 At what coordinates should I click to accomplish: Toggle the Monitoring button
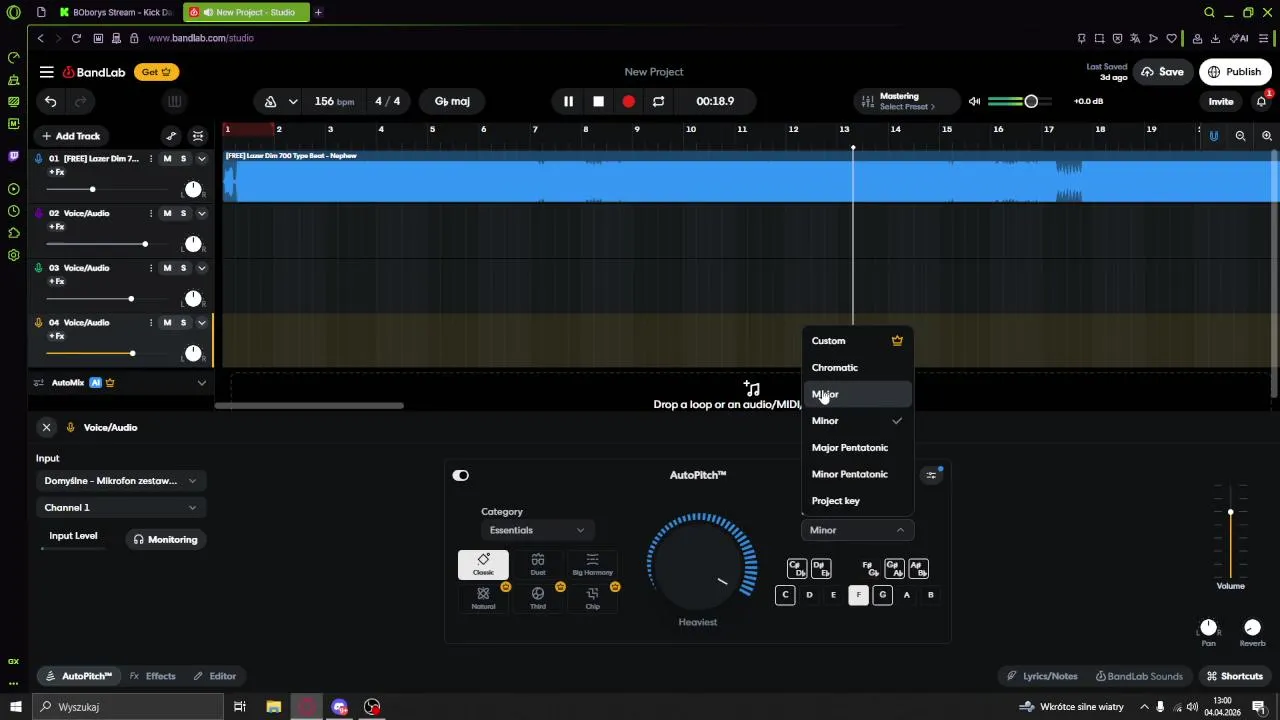pyautogui.click(x=165, y=539)
